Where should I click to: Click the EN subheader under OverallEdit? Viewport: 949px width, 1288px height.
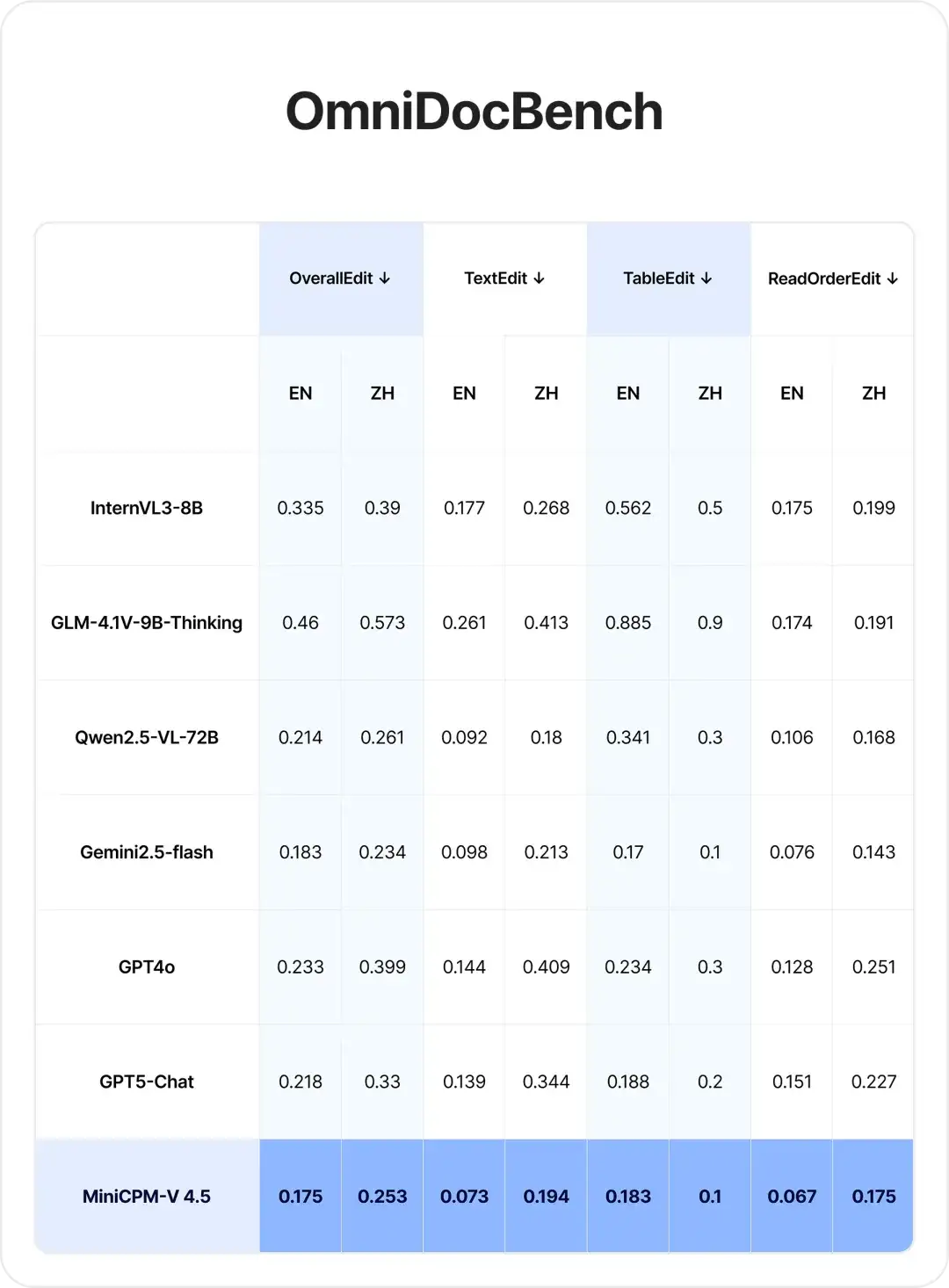[x=301, y=394]
